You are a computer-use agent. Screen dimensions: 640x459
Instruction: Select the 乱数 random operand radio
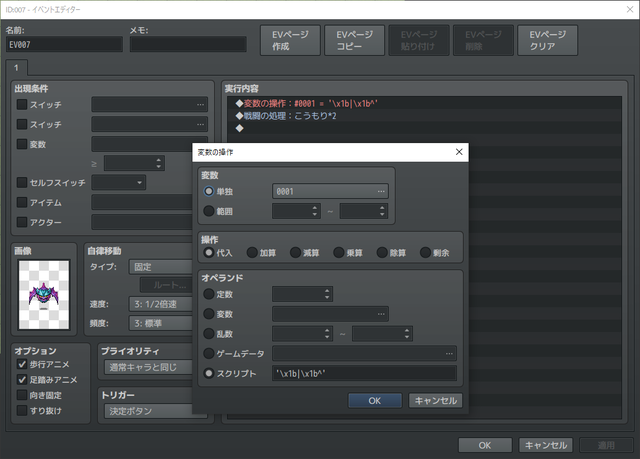click(x=209, y=334)
